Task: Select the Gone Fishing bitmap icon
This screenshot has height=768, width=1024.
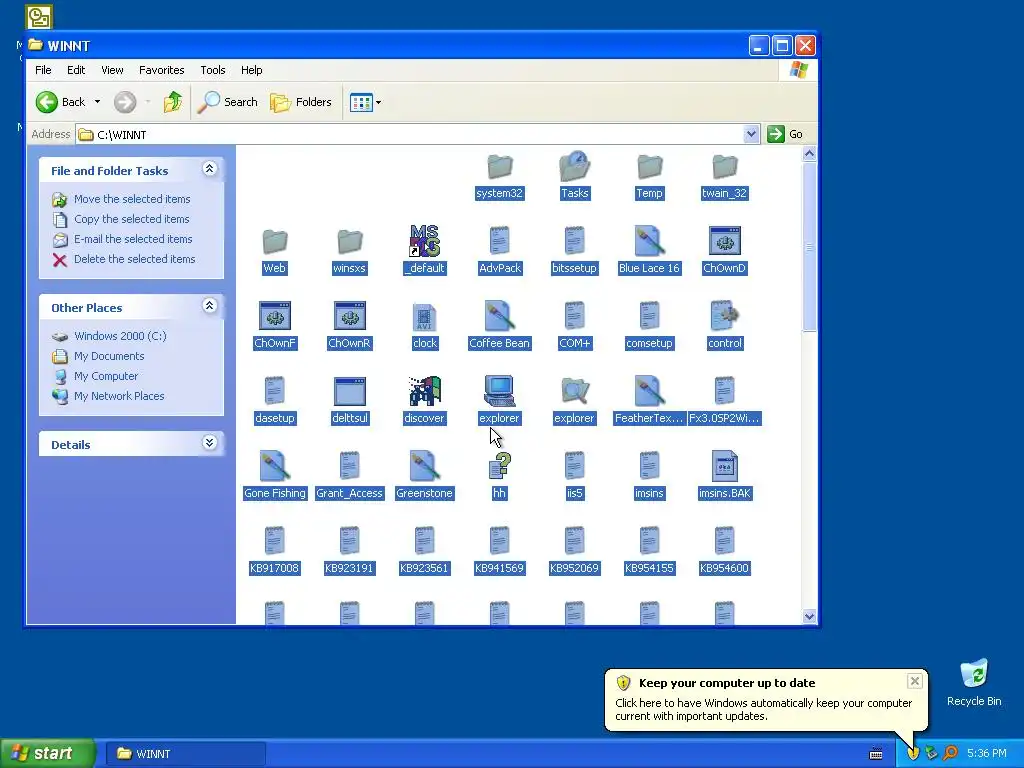Action: point(274,466)
